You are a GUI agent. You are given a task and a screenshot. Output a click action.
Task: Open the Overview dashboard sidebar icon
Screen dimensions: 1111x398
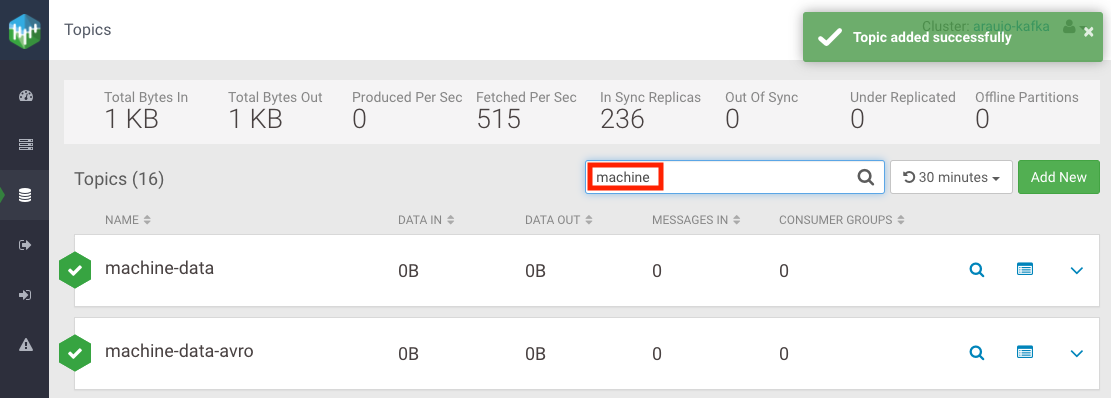point(26,96)
